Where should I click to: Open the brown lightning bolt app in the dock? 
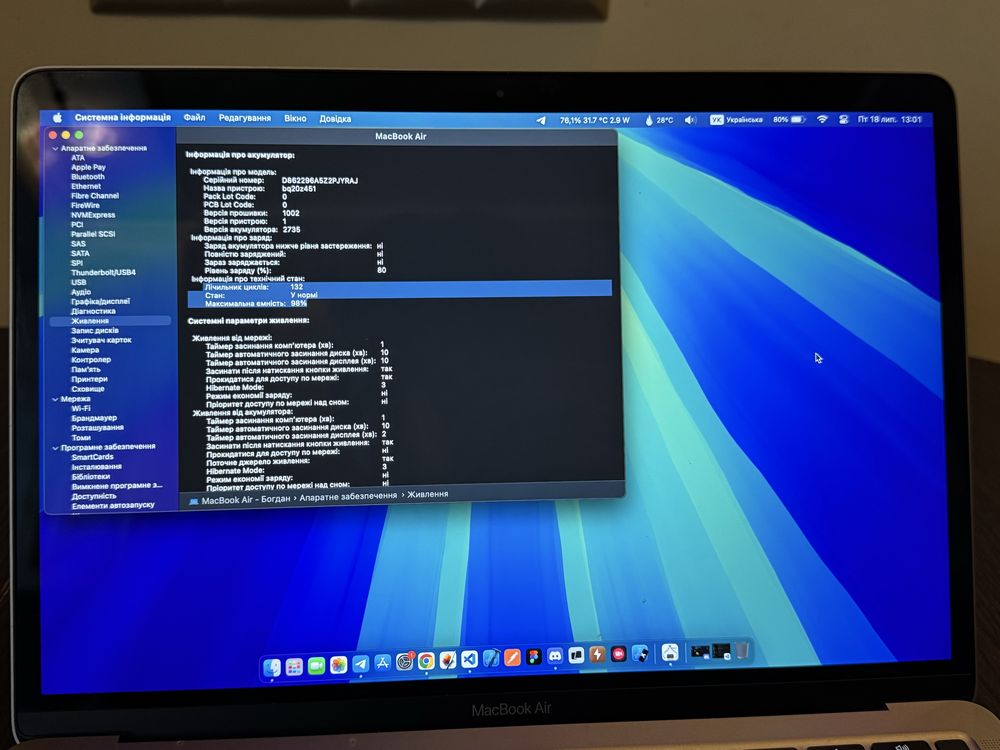pyautogui.click(x=598, y=654)
